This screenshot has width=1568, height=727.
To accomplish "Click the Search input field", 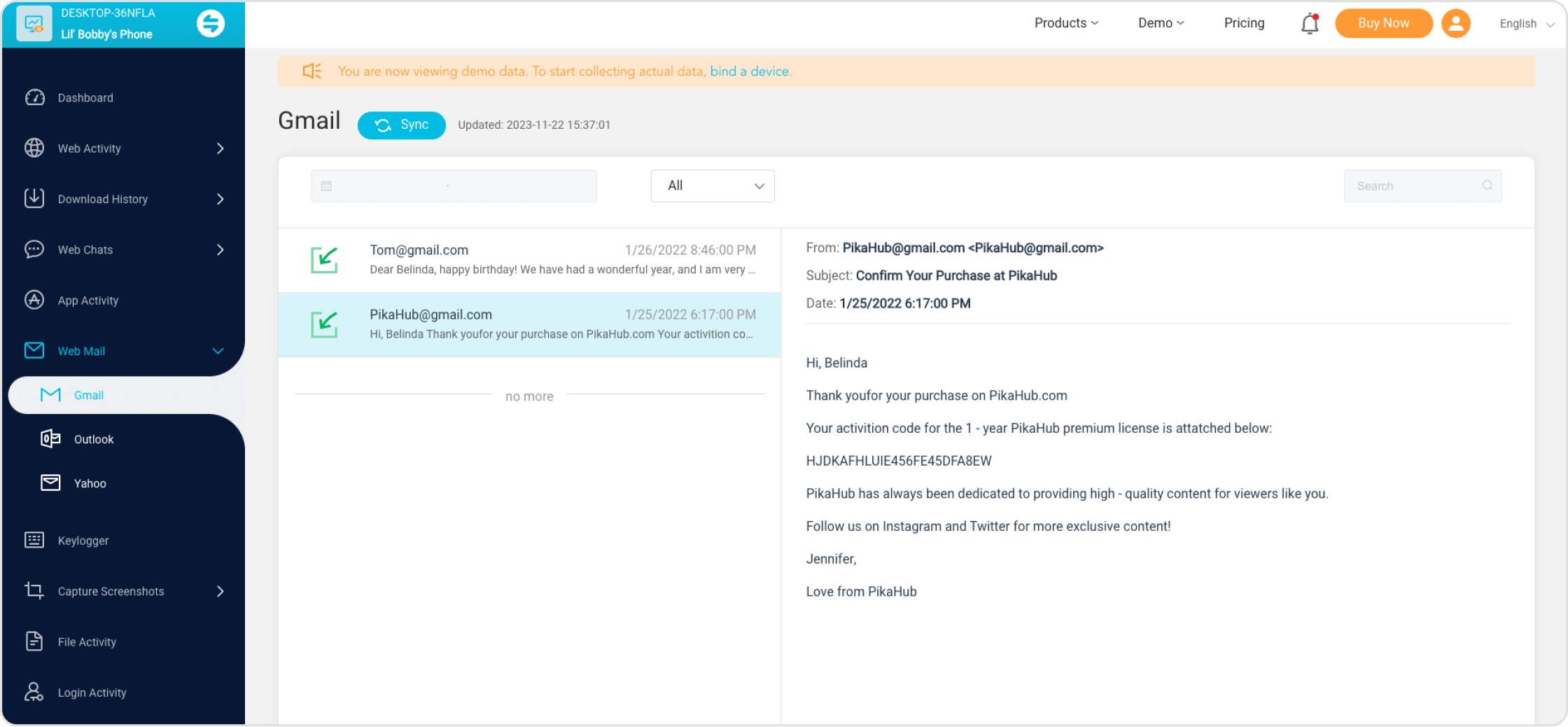I will tap(1422, 186).
